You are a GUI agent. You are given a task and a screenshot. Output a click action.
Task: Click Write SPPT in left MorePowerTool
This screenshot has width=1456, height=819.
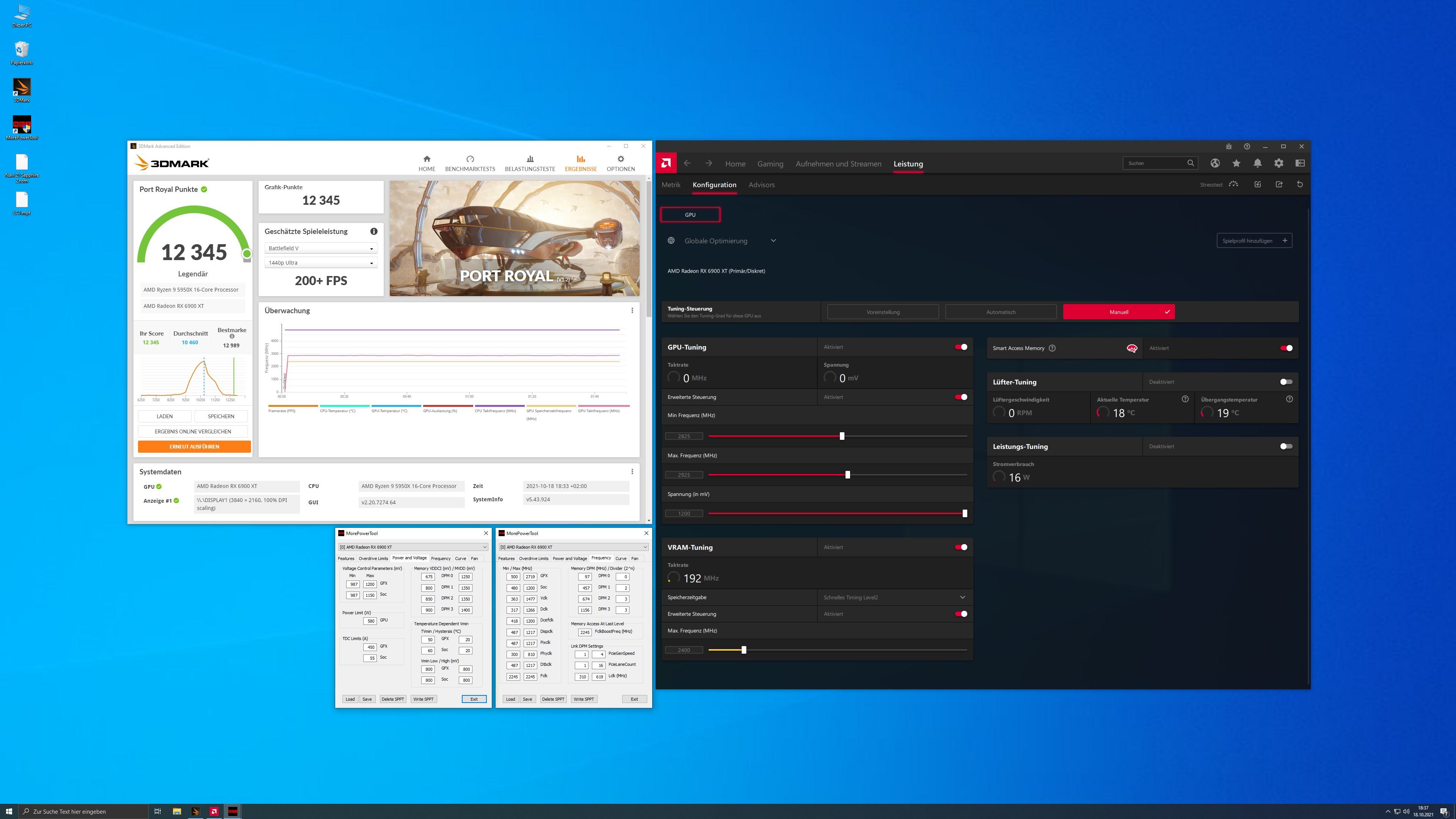[x=424, y=699]
